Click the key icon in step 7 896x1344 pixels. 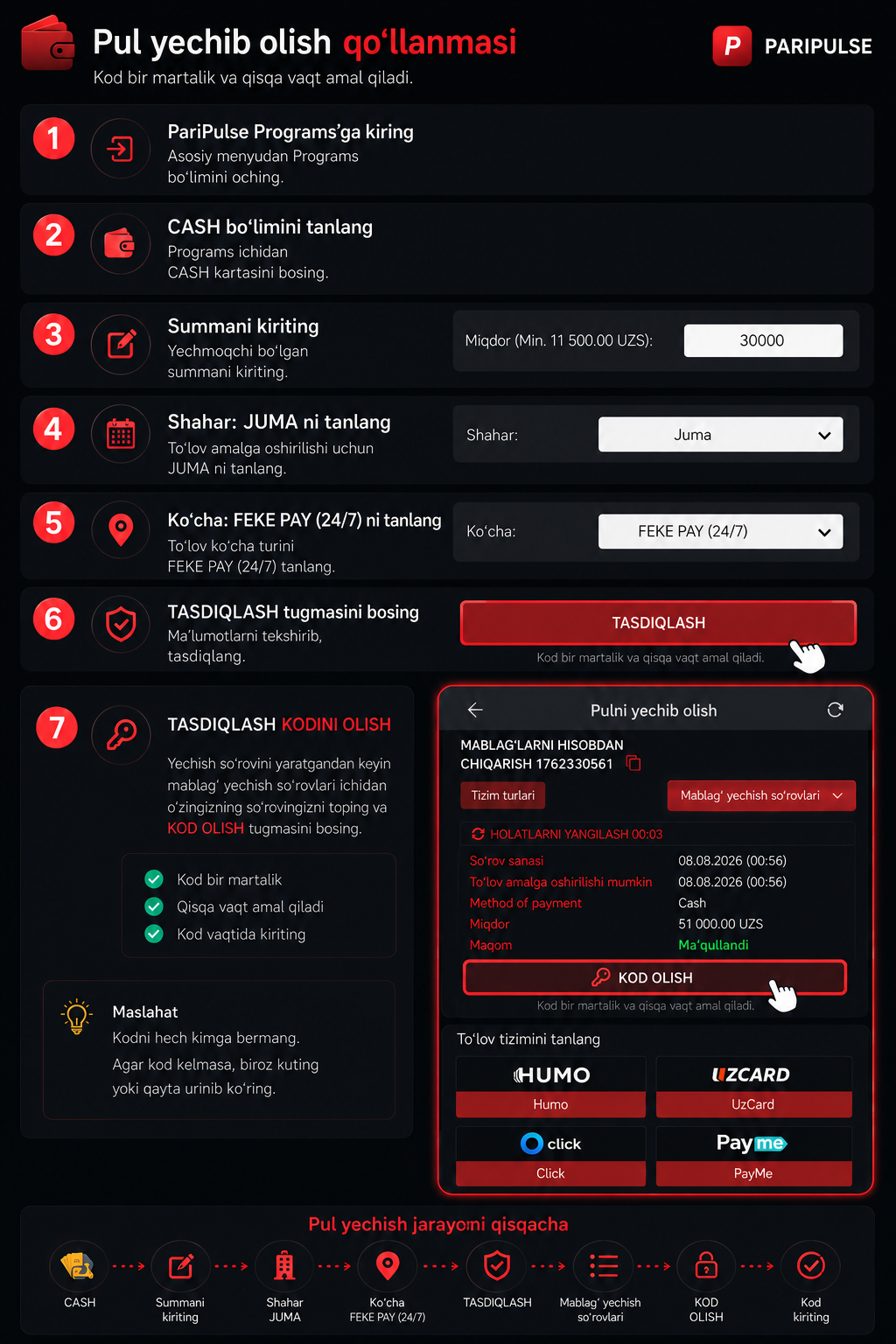click(121, 735)
